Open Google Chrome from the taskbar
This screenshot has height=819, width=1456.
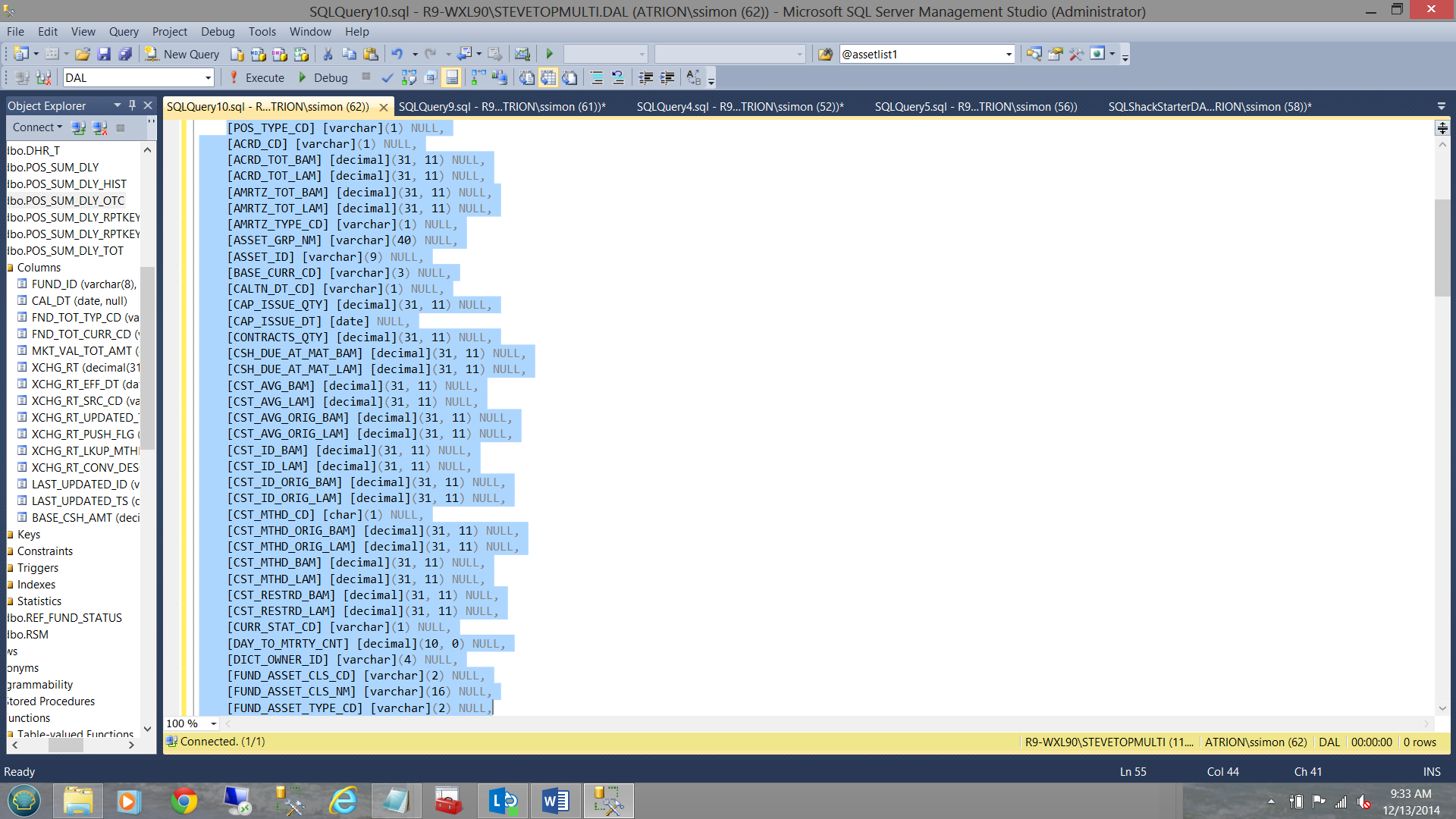(184, 801)
